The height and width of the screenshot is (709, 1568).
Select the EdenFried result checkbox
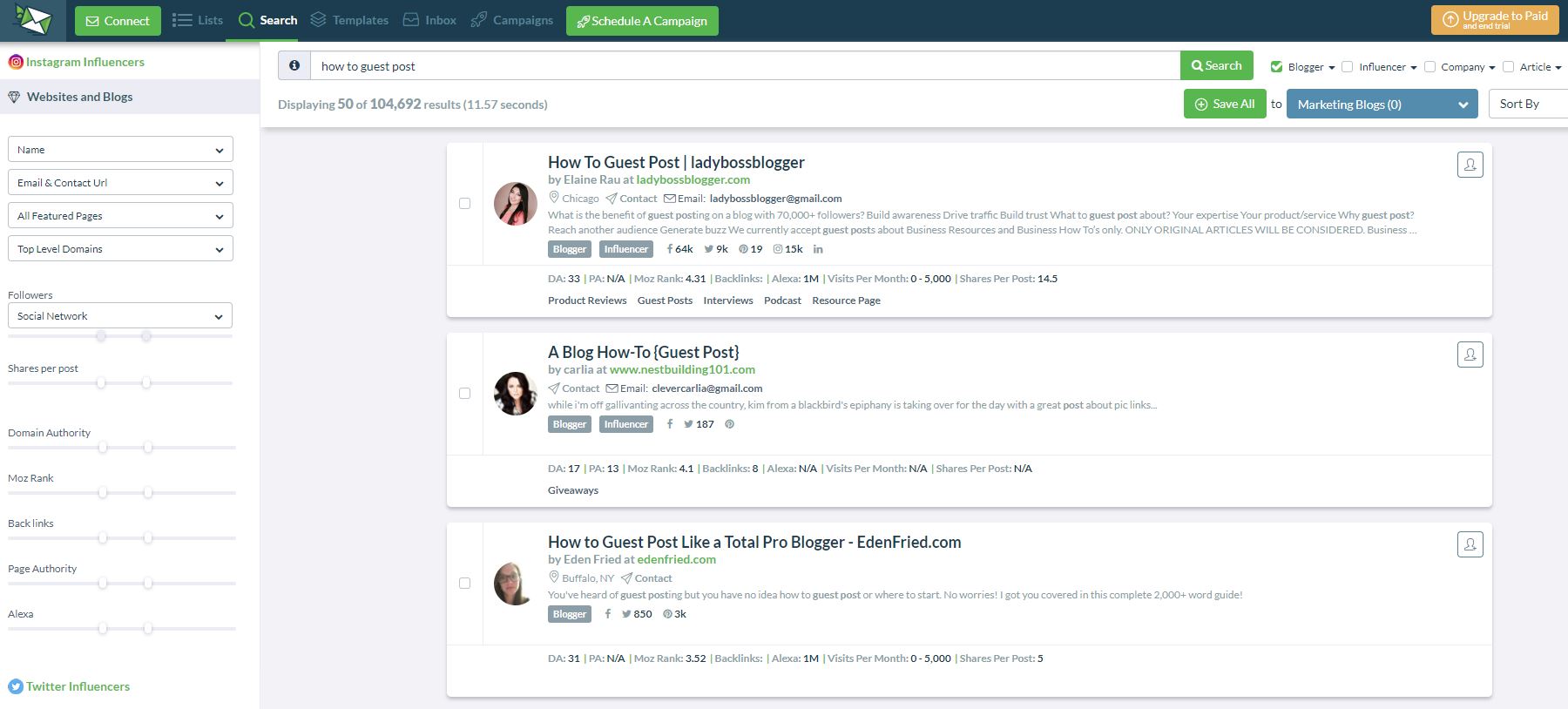point(464,584)
